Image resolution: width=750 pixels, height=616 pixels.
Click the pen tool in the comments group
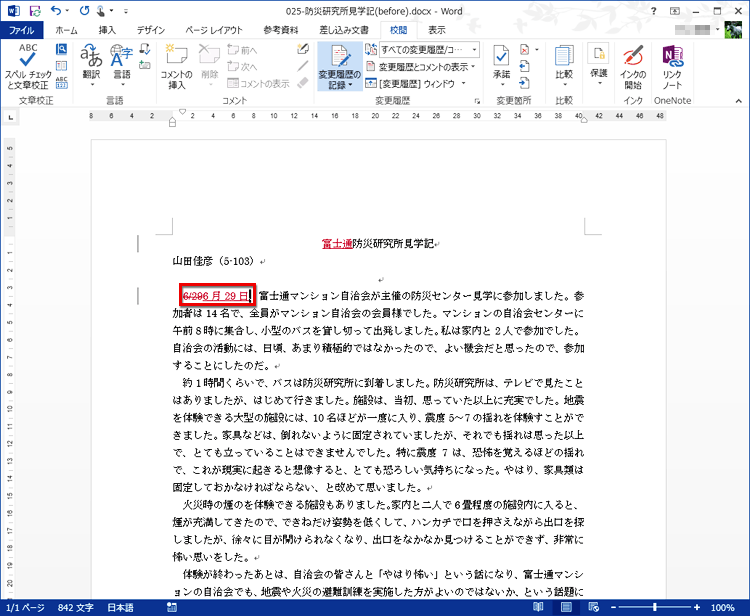[x=302, y=66]
